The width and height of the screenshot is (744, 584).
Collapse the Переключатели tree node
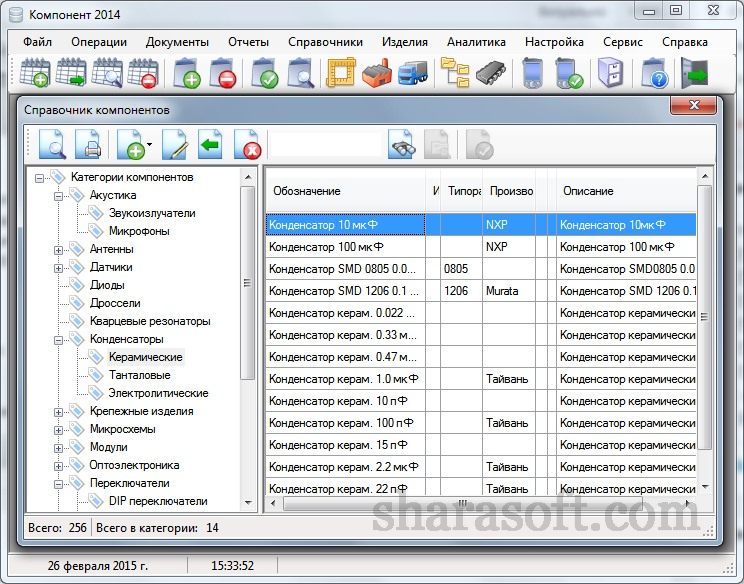[x=58, y=484]
